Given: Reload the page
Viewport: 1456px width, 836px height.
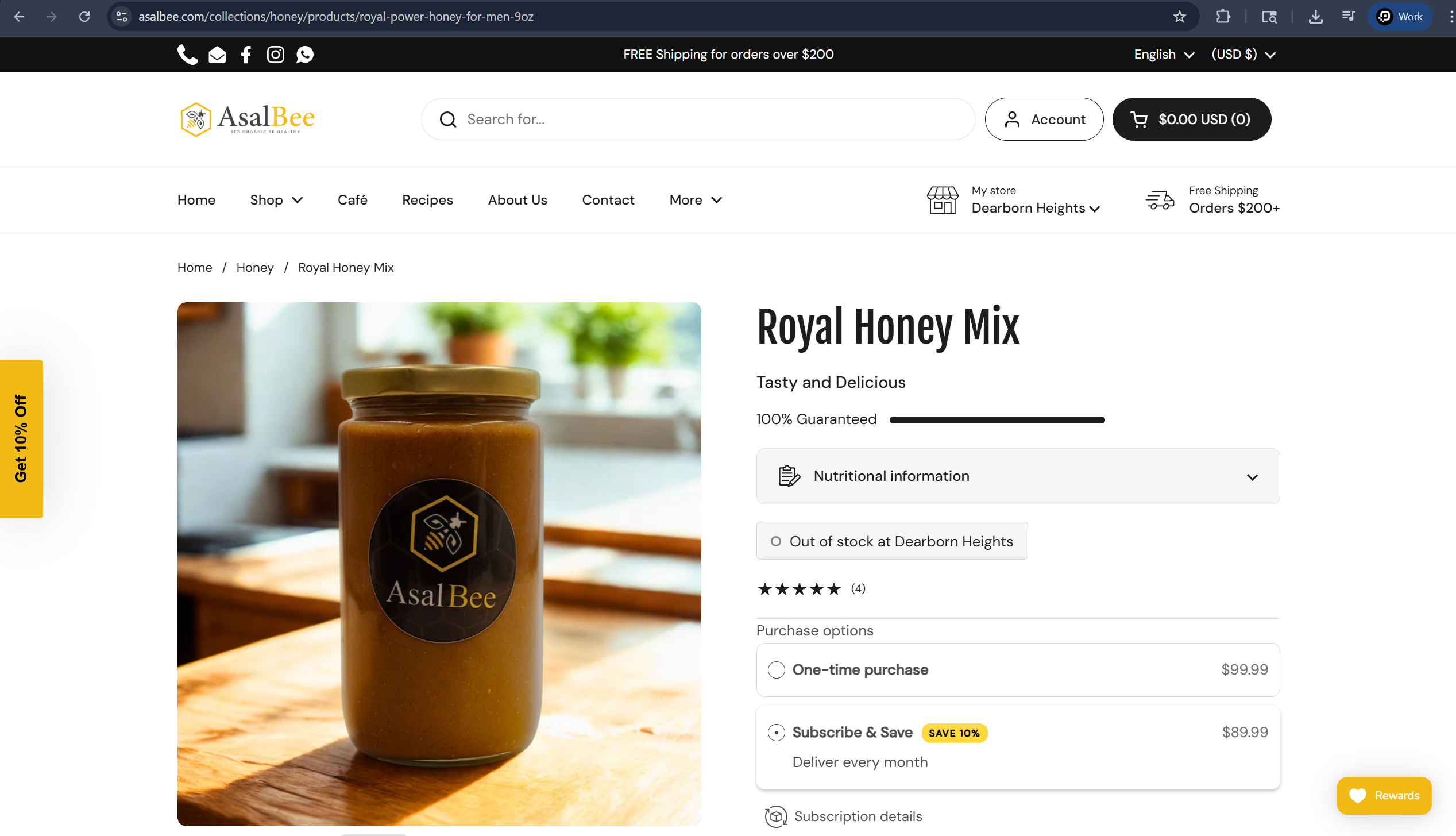Looking at the screenshot, I should (x=84, y=17).
